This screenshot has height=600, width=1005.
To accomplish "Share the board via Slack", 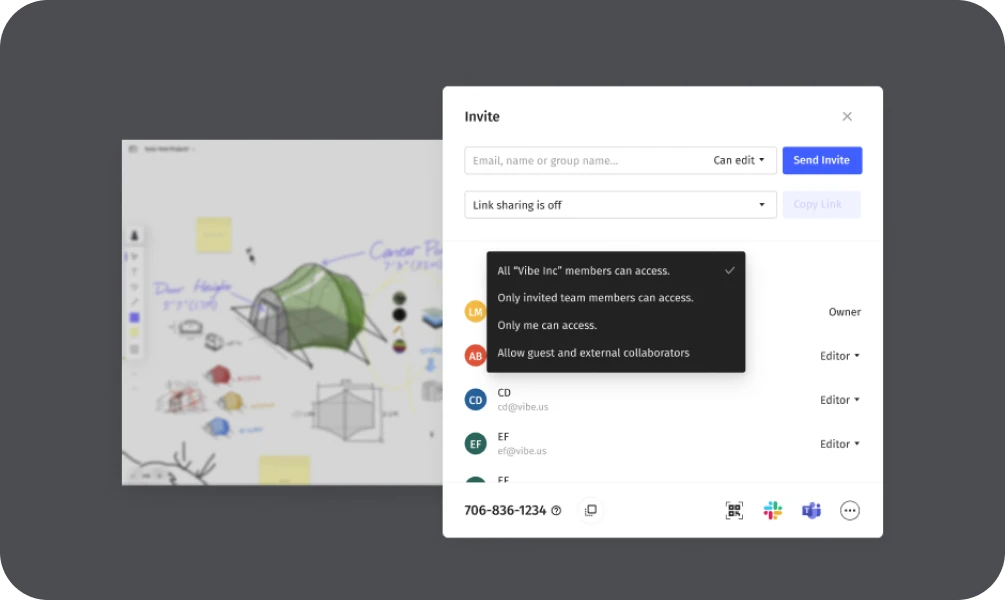I will [773, 511].
